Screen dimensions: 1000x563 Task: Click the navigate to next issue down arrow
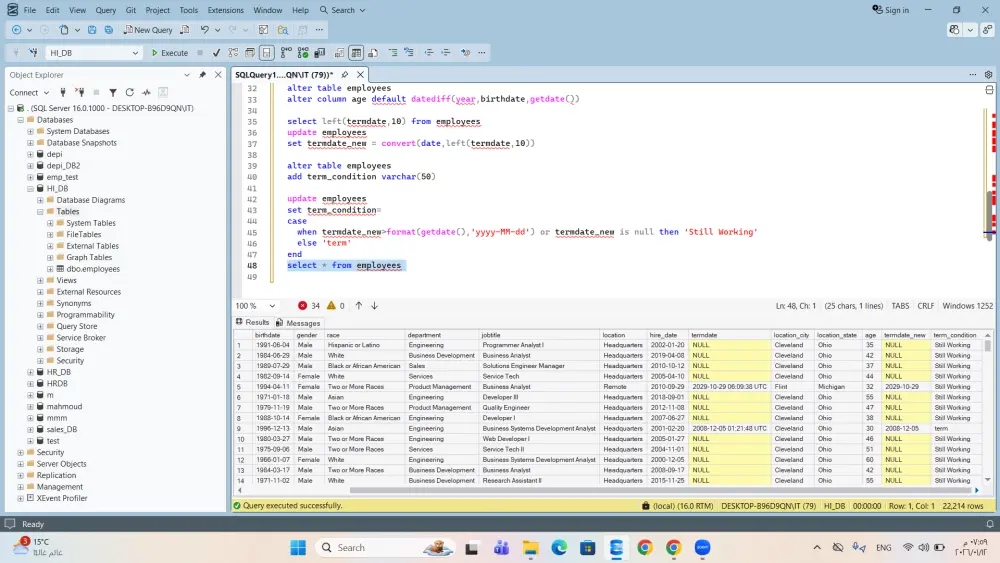tap(374, 306)
